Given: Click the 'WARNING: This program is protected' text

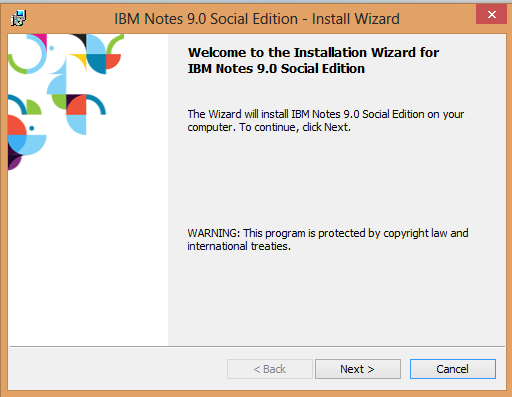Looking at the screenshot, I should tap(327, 239).
